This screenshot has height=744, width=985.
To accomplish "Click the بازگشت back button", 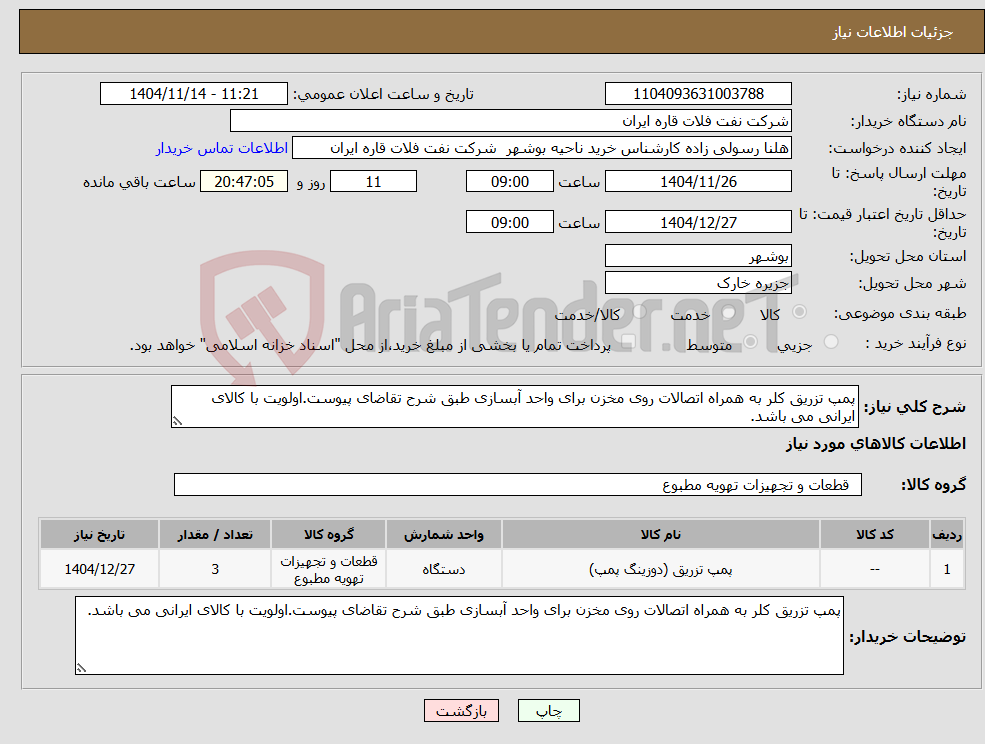I will pos(461,711).
